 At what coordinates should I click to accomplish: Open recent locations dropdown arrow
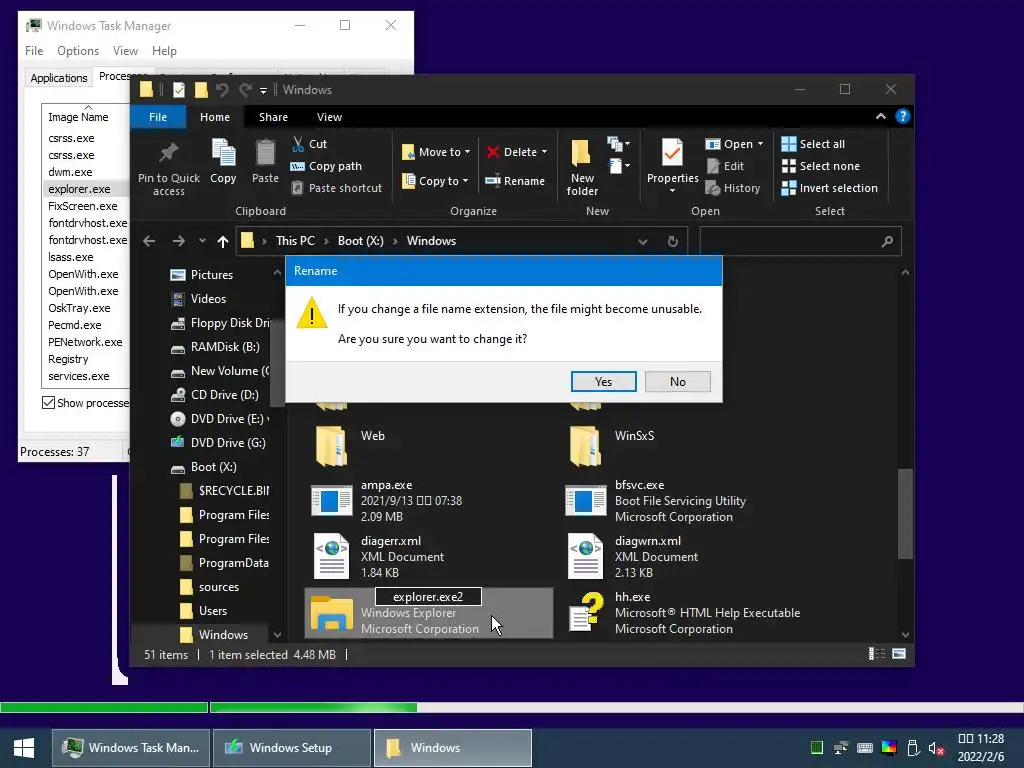tap(202, 241)
